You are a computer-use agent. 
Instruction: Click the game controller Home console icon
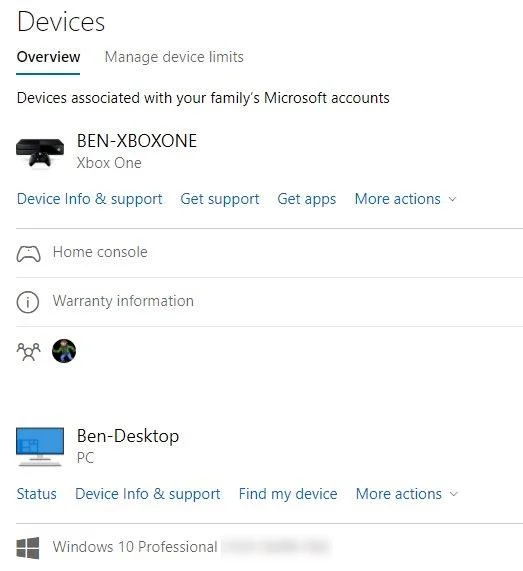point(28,253)
